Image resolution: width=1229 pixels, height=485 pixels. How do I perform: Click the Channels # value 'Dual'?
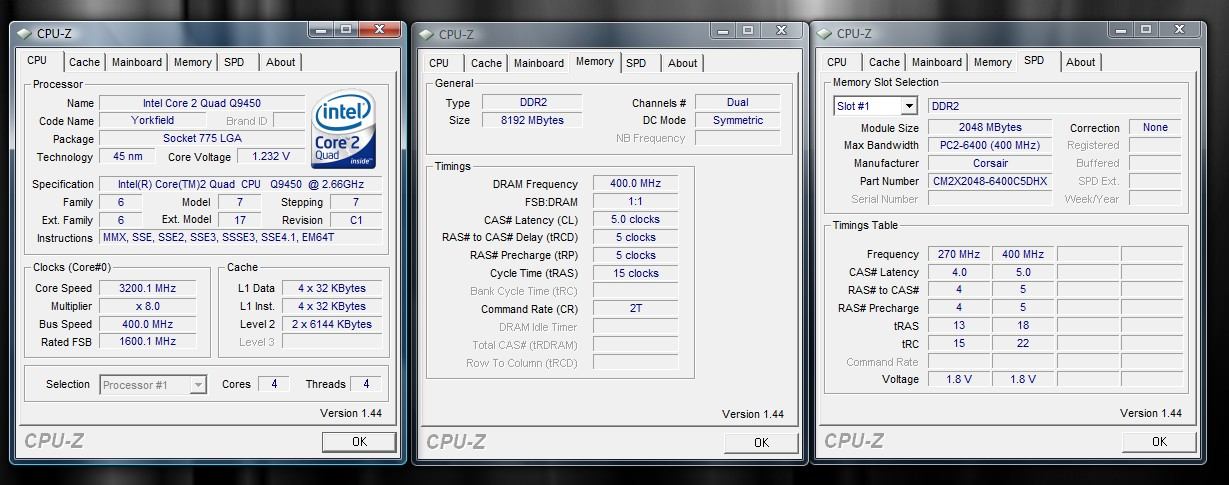[x=738, y=102]
